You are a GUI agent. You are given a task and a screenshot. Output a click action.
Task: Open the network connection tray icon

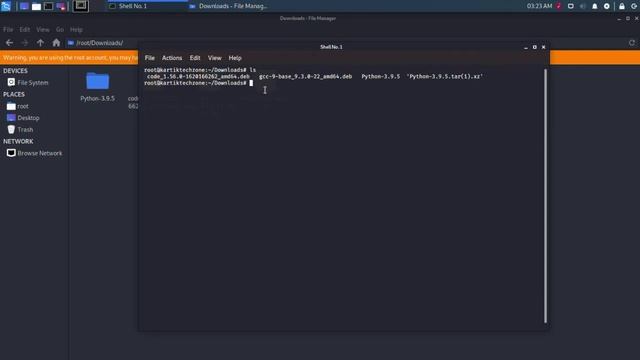(x=571, y=6)
